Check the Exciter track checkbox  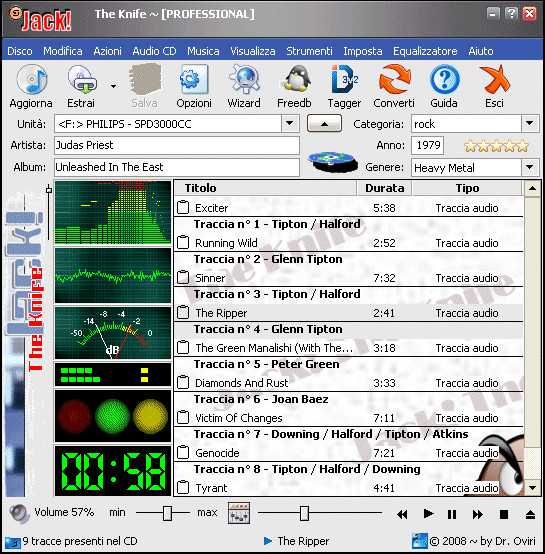tap(183, 207)
